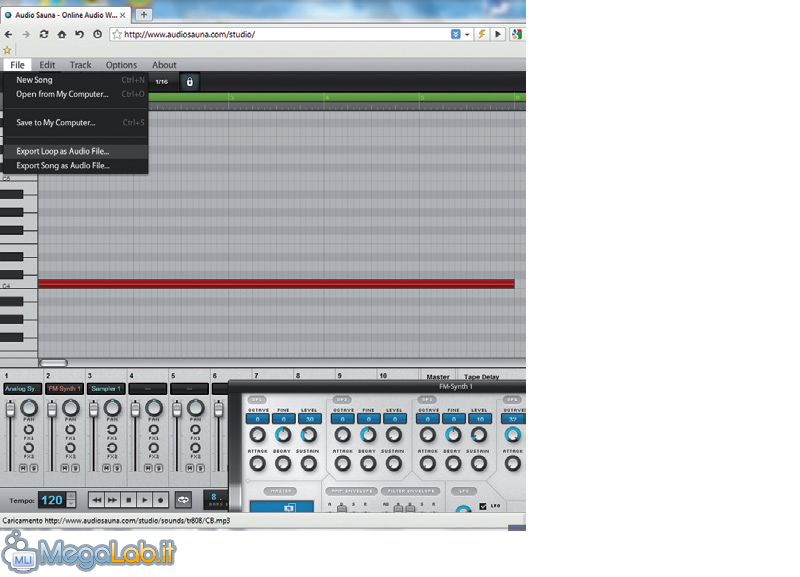Mute channel 5 with M button
This screenshot has width=800, height=577.
click(x=189, y=468)
